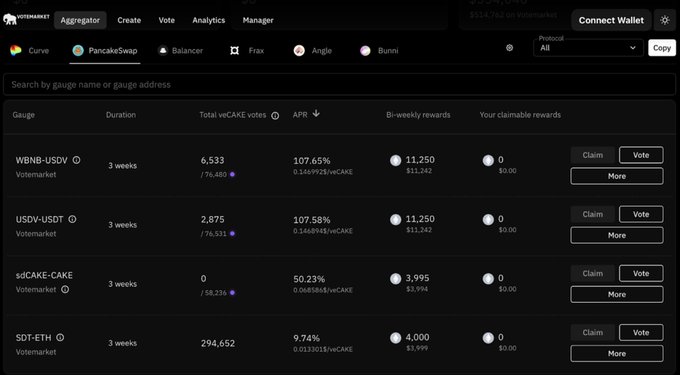Click info icon next to Total veCAKE votes

[x=275, y=116]
